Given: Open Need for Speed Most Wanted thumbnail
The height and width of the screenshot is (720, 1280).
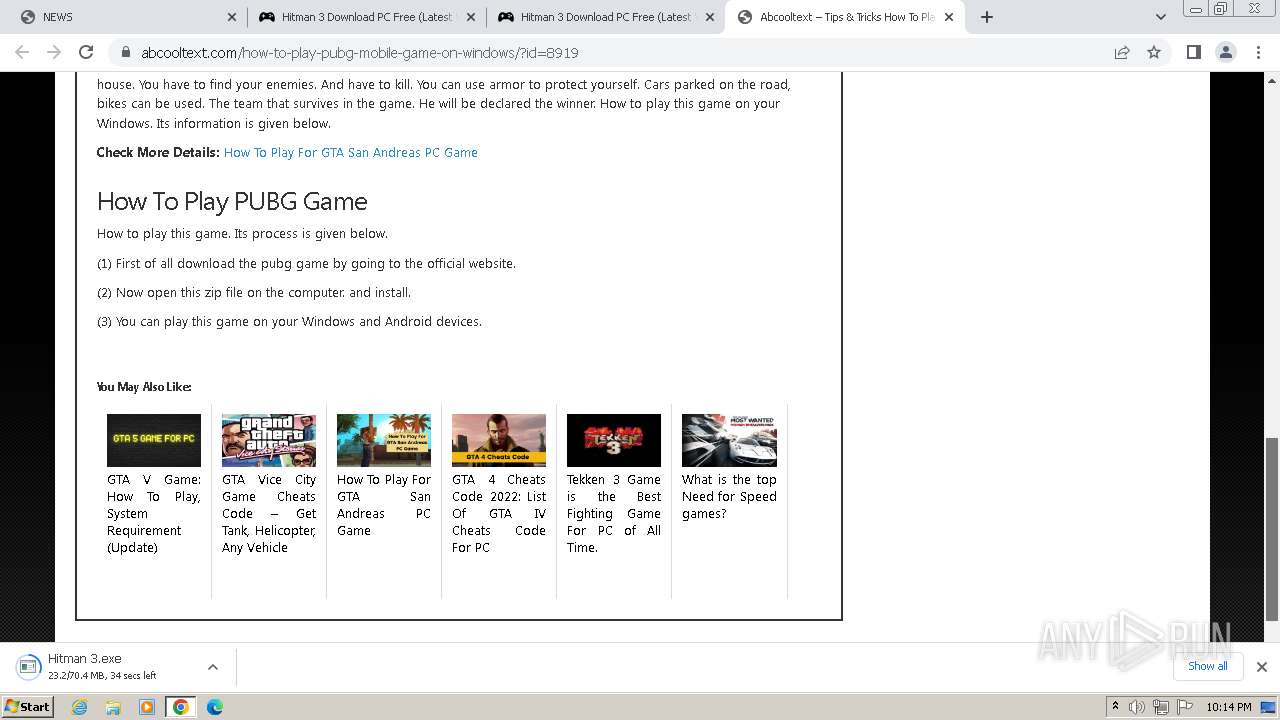Looking at the screenshot, I should click(729, 440).
